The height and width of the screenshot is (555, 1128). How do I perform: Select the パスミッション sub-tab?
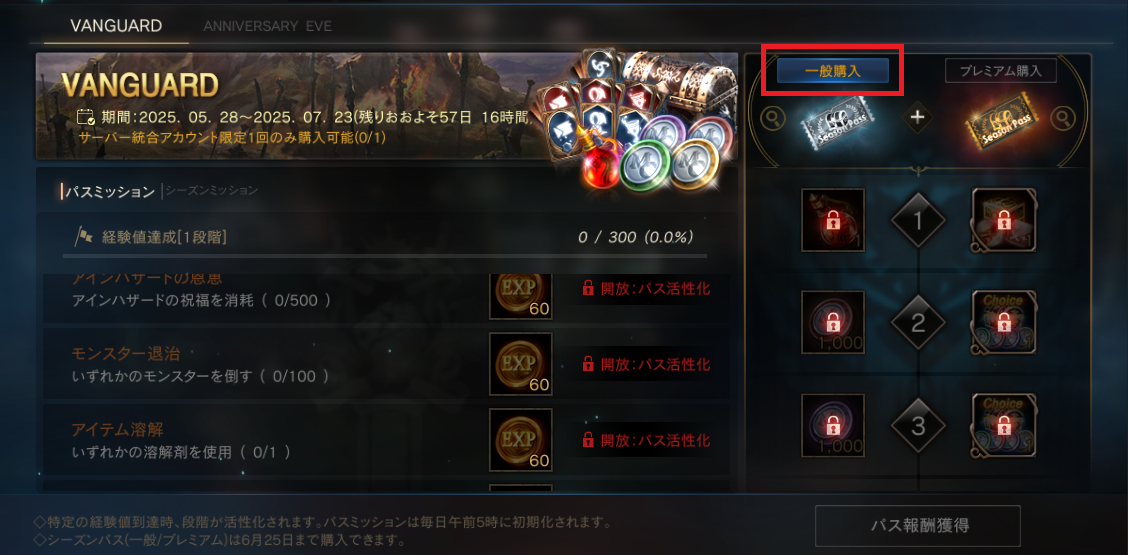(x=111, y=191)
